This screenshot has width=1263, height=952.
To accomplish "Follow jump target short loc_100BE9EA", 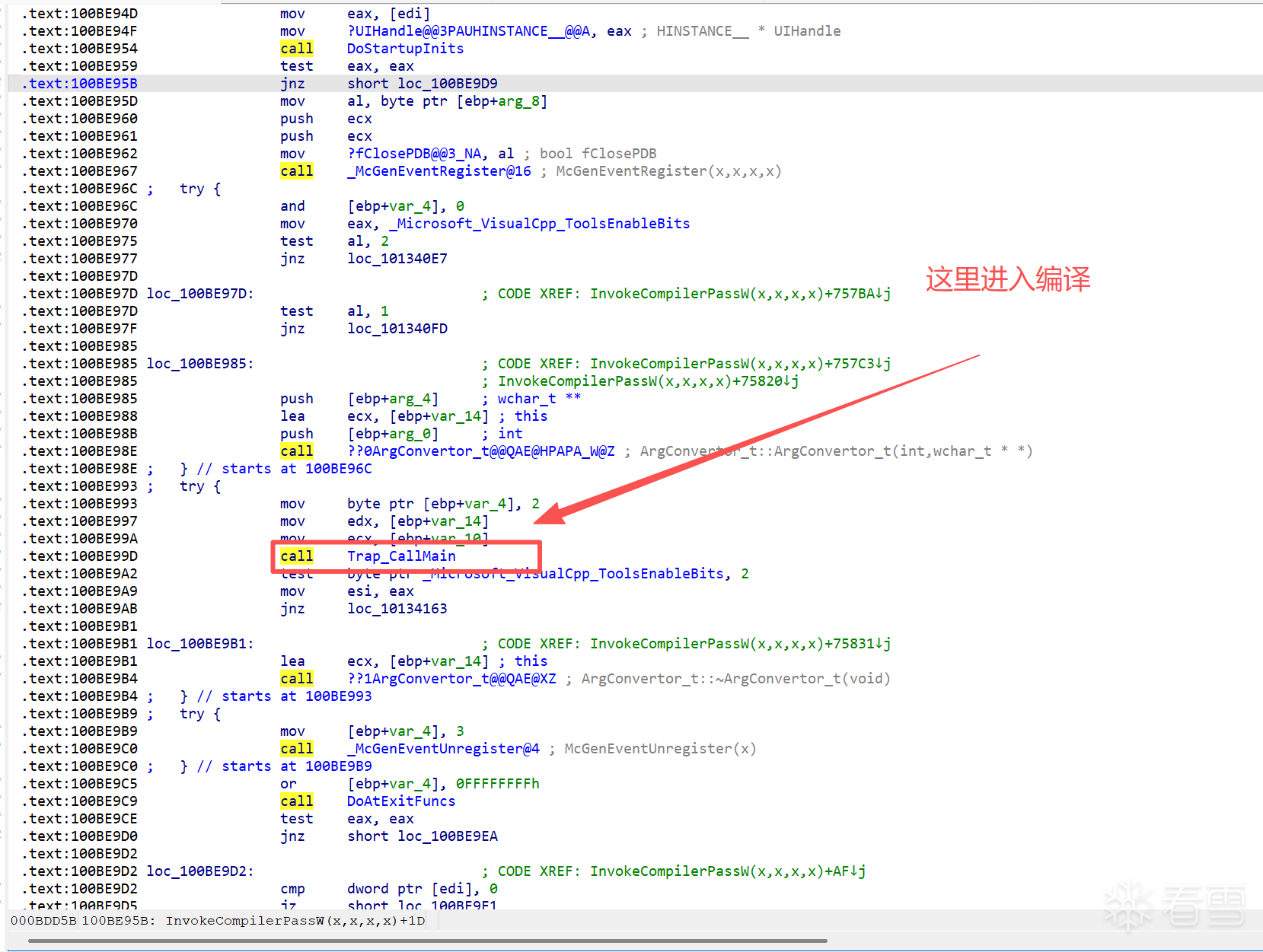I will point(423,836).
